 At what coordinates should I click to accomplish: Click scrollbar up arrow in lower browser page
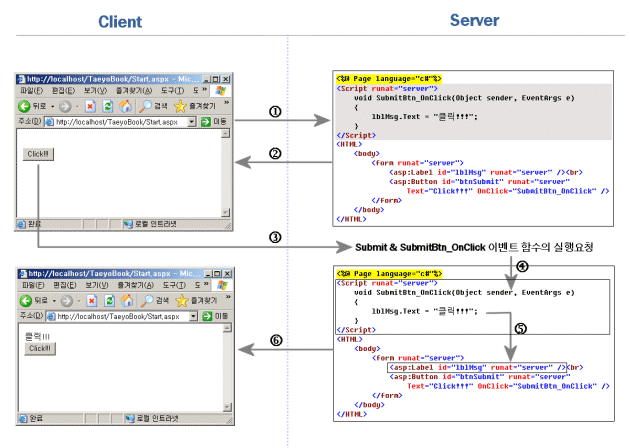[x=227, y=328]
